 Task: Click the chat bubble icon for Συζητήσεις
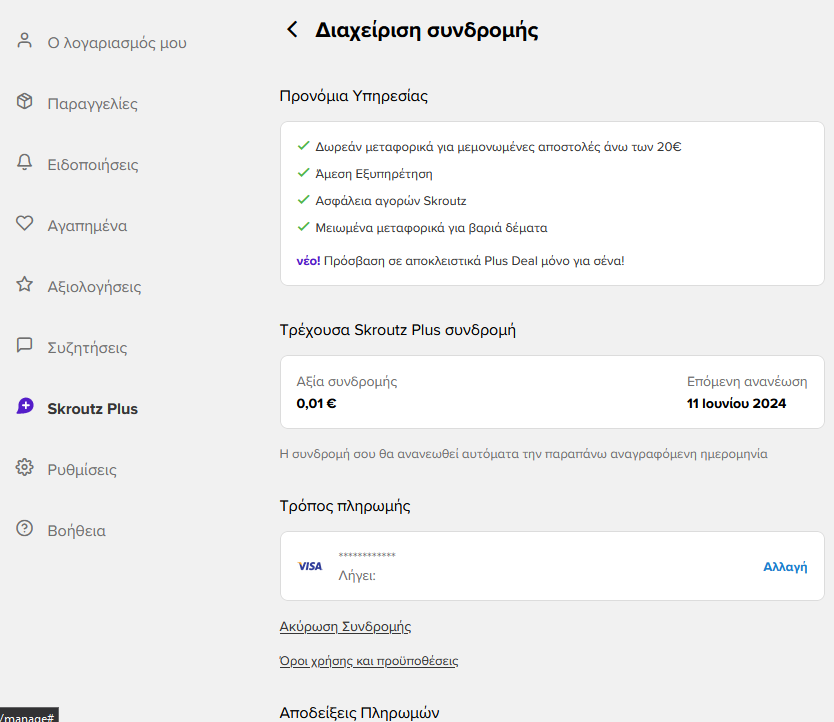click(24, 345)
